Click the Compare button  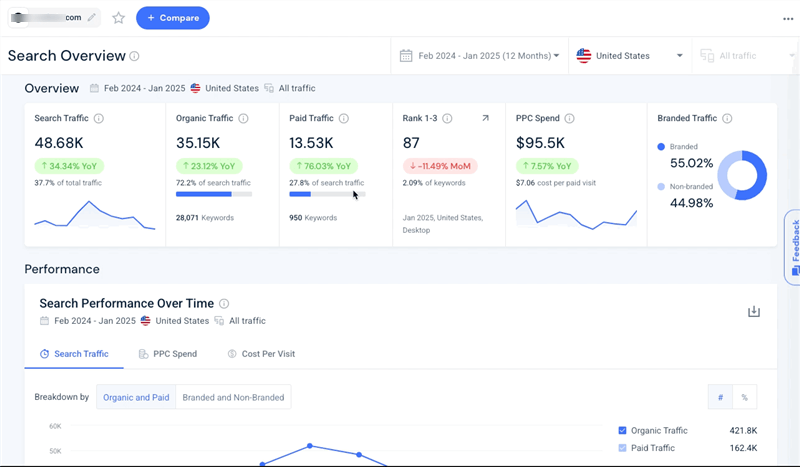(172, 18)
